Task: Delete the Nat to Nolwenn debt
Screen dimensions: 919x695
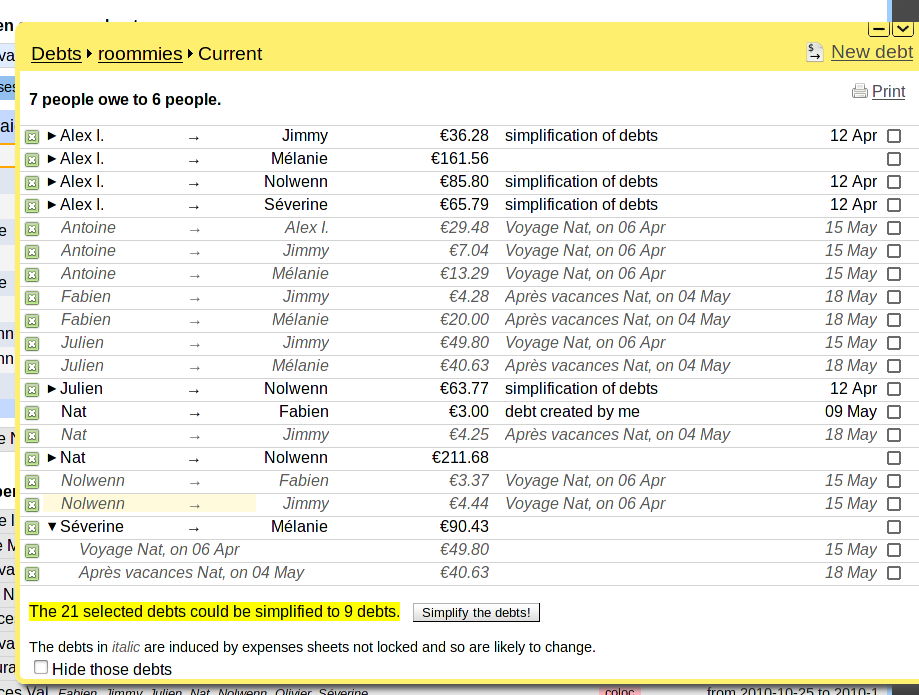Action: [x=32, y=459]
